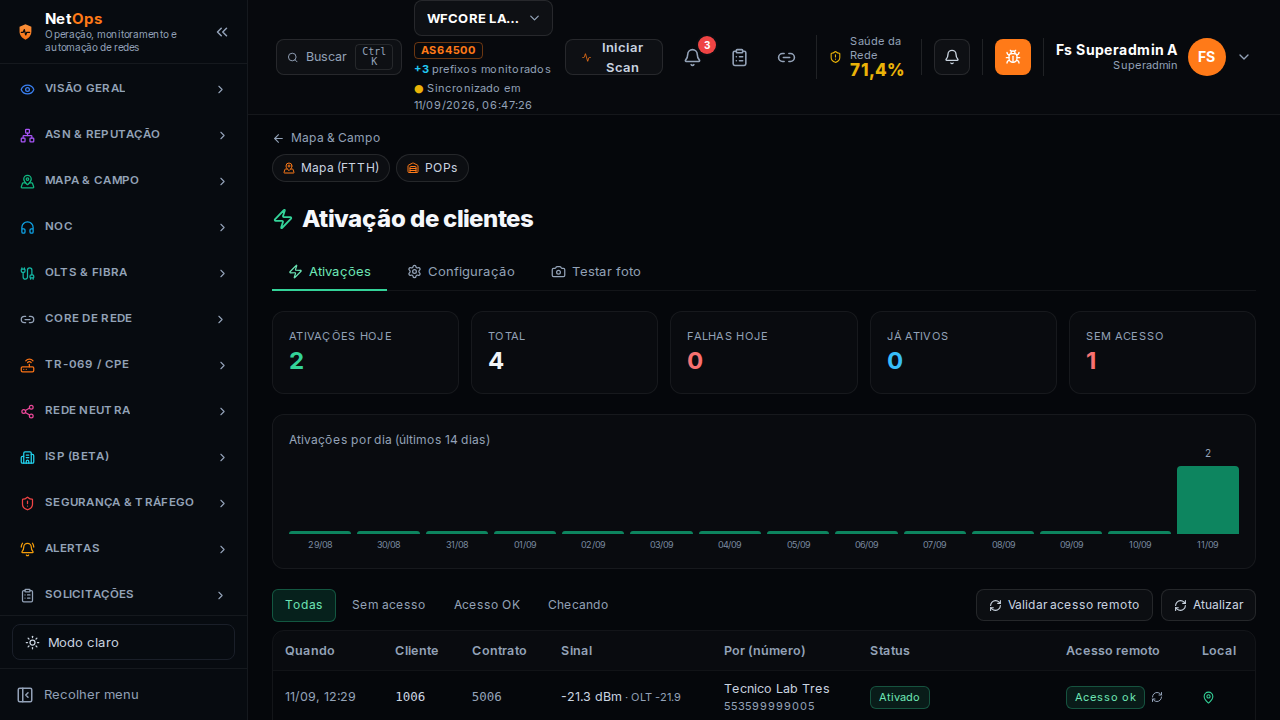
Task: Click contract number 5006
Action: tap(487, 697)
